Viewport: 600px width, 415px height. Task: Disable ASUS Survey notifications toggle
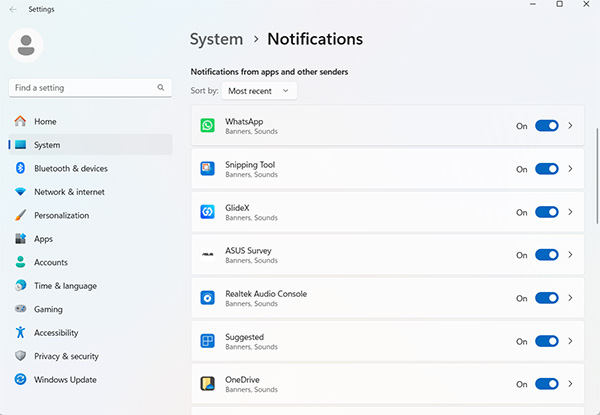point(546,255)
